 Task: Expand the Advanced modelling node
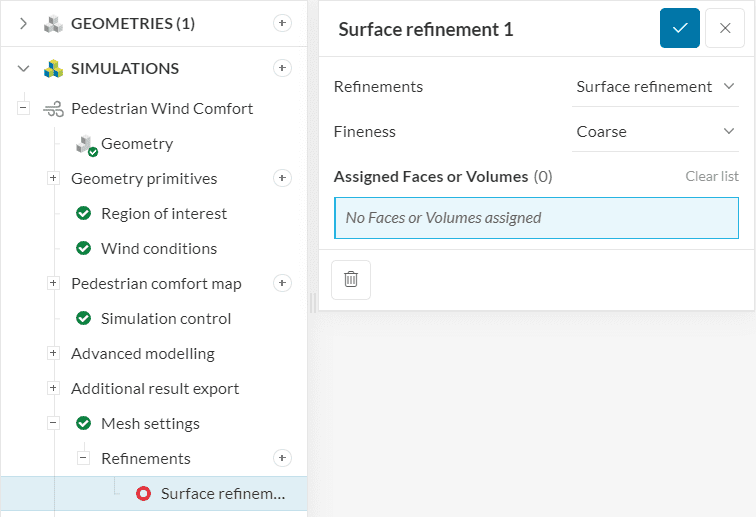coord(53,354)
